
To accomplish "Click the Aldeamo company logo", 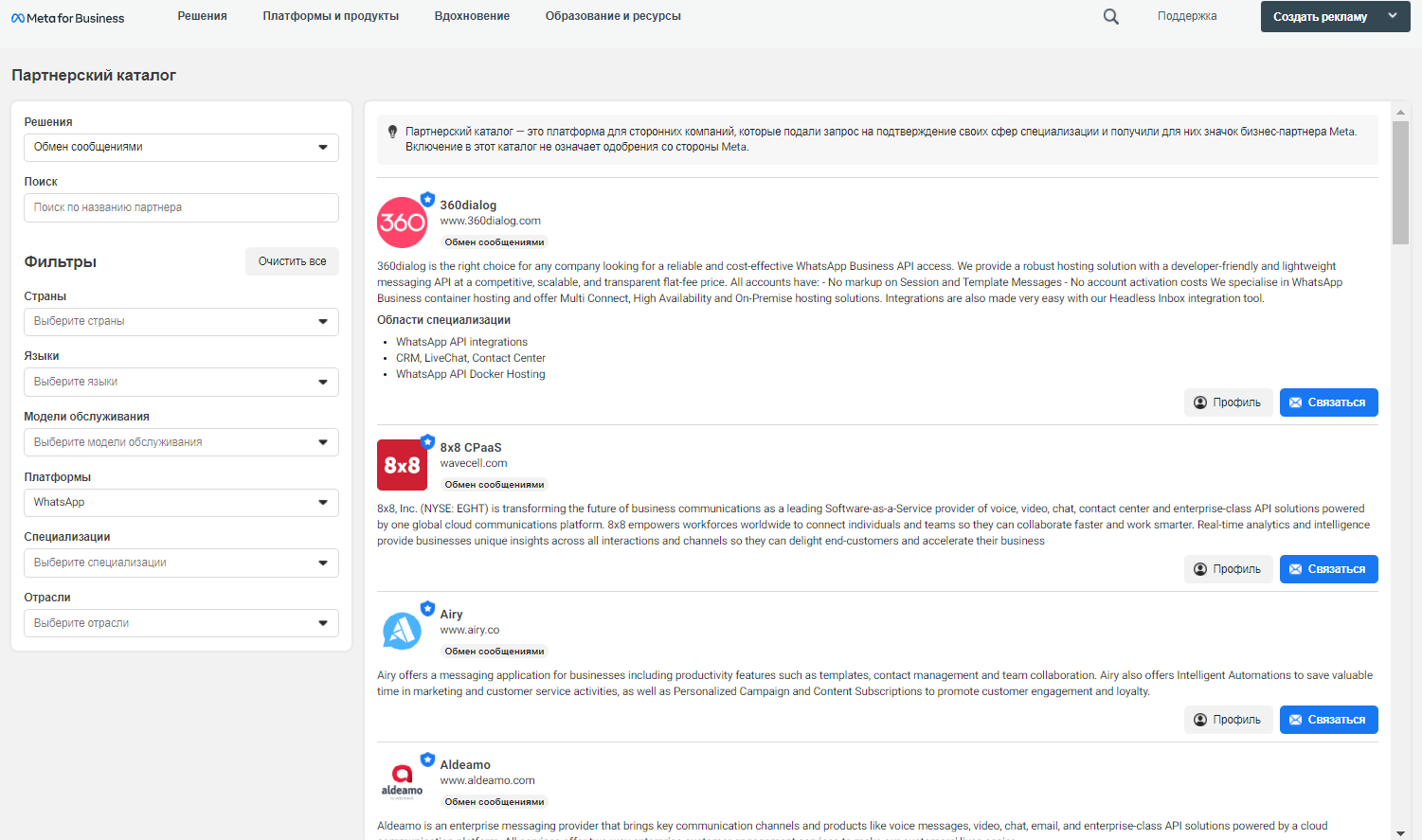I will pyautogui.click(x=402, y=779).
